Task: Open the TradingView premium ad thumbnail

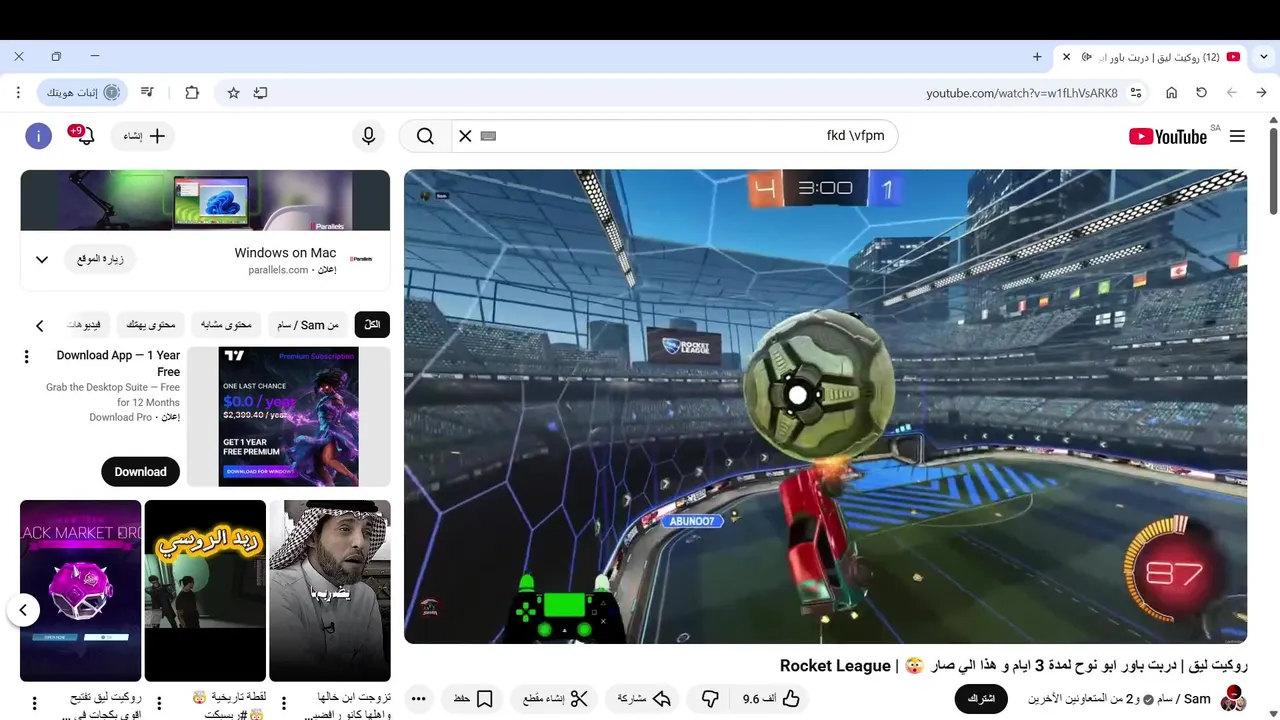Action: pyautogui.click(x=289, y=417)
